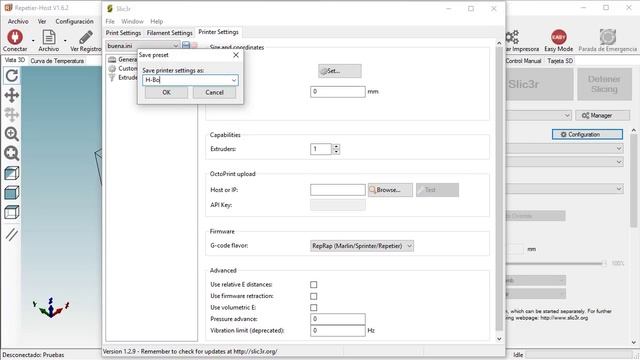
Task: Click the Slic3r slice button in Repetier
Action: click(x=539, y=84)
